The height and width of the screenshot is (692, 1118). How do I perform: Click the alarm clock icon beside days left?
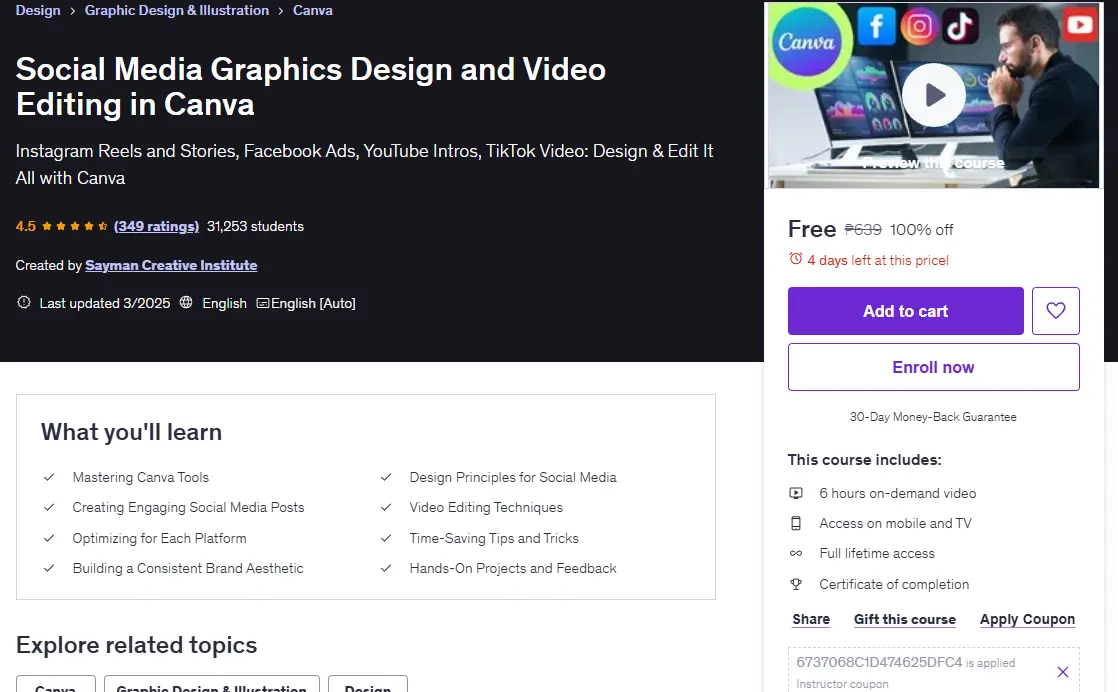click(796, 259)
